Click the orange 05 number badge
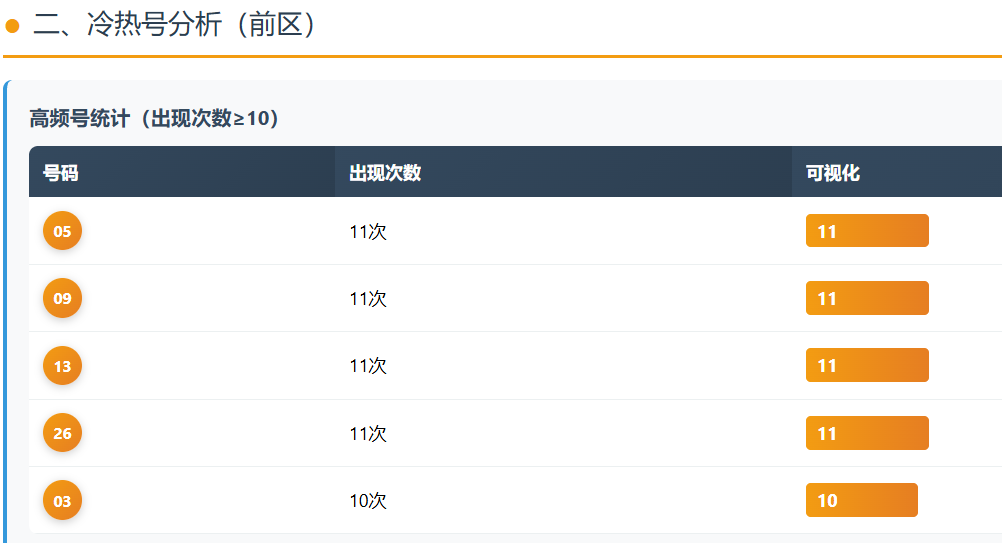Viewport: 1002px width, 543px height. coord(62,231)
